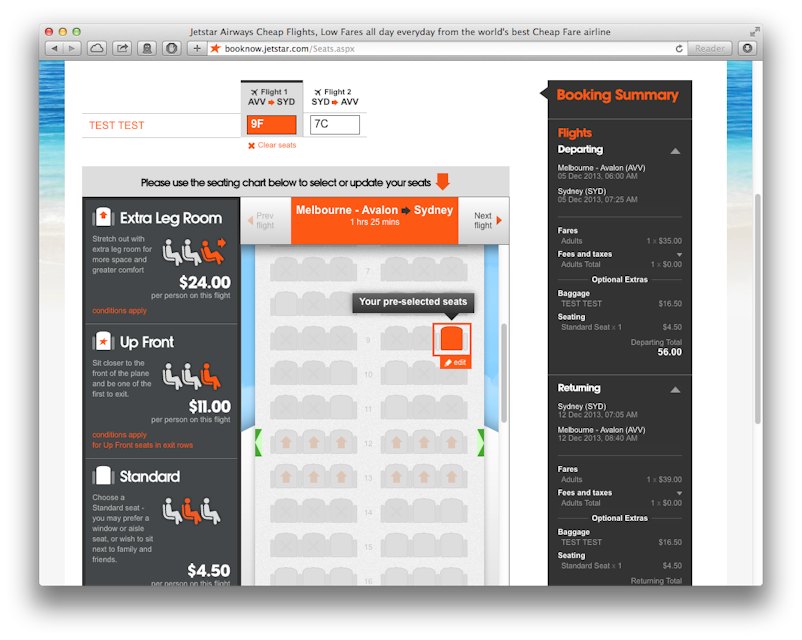Screen dimensions: 802x640
Task: Reload page with the refresh icon
Action: coord(679,49)
